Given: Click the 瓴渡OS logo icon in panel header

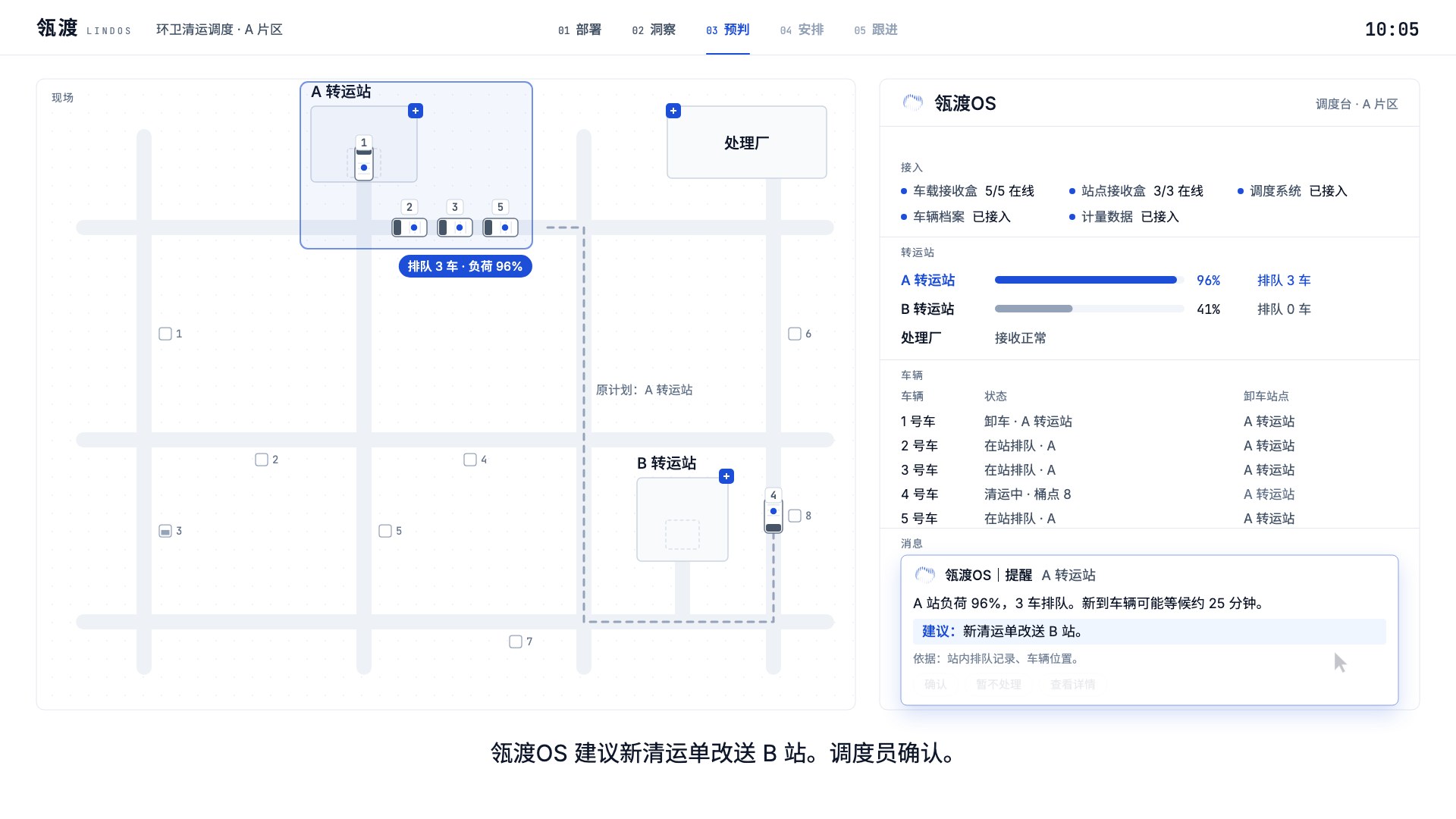Looking at the screenshot, I should click(913, 102).
